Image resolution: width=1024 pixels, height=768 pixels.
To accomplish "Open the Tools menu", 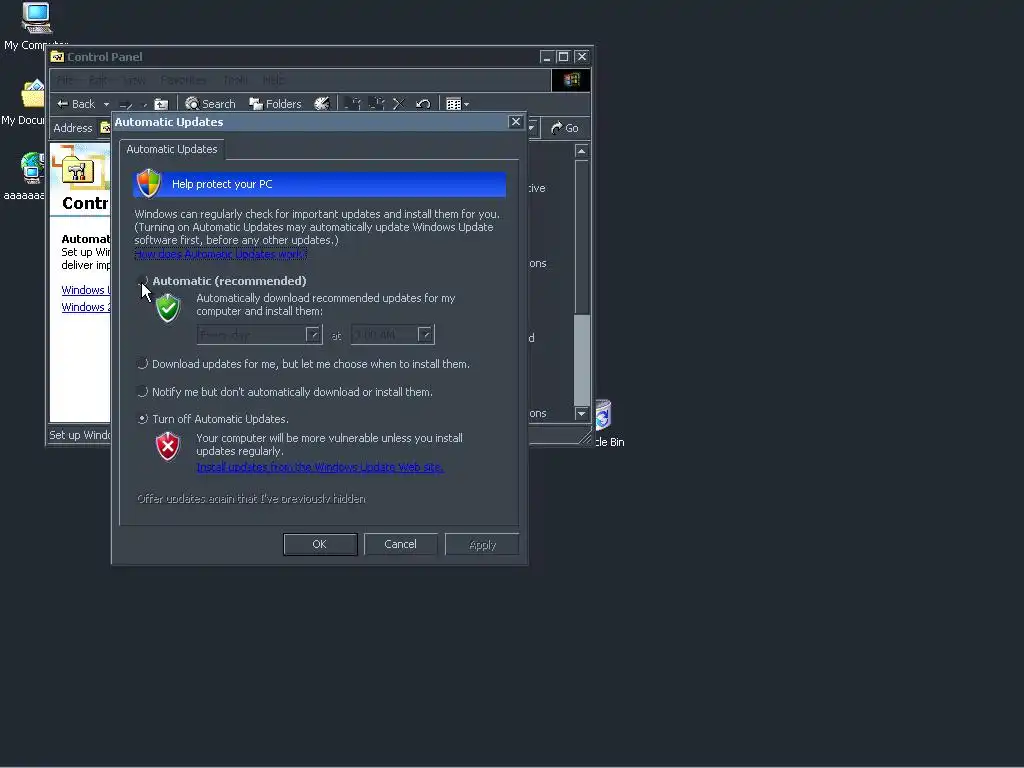I will click(x=235, y=80).
